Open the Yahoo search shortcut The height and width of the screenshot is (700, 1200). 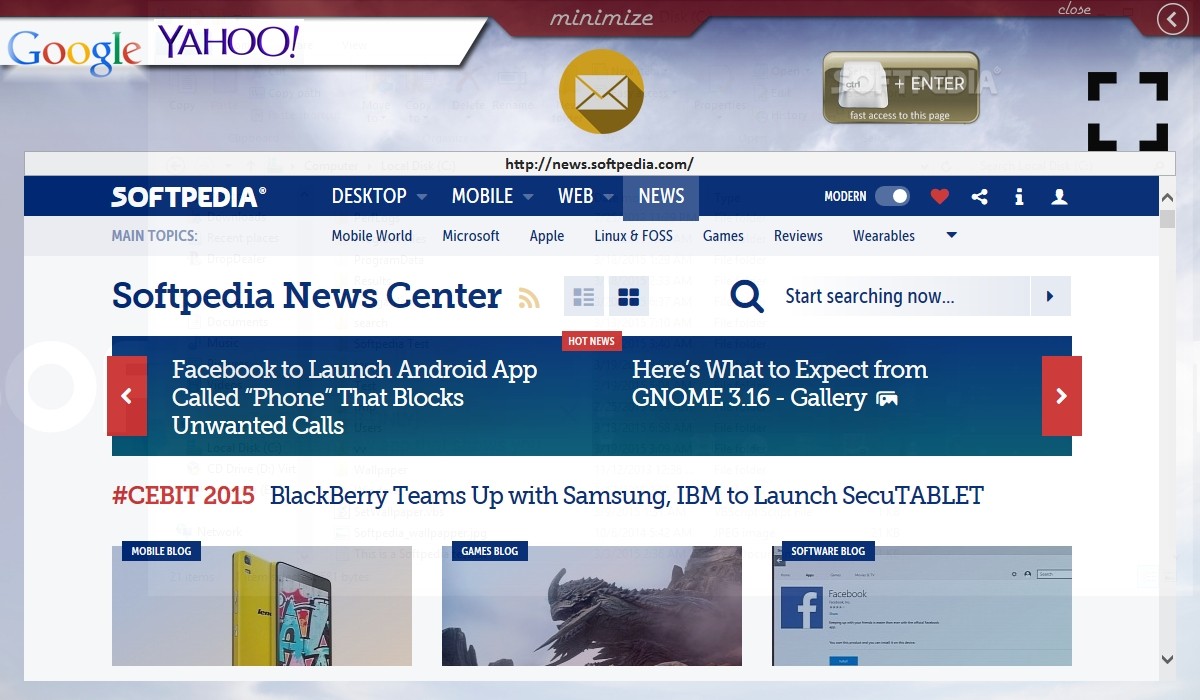tap(229, 42)
